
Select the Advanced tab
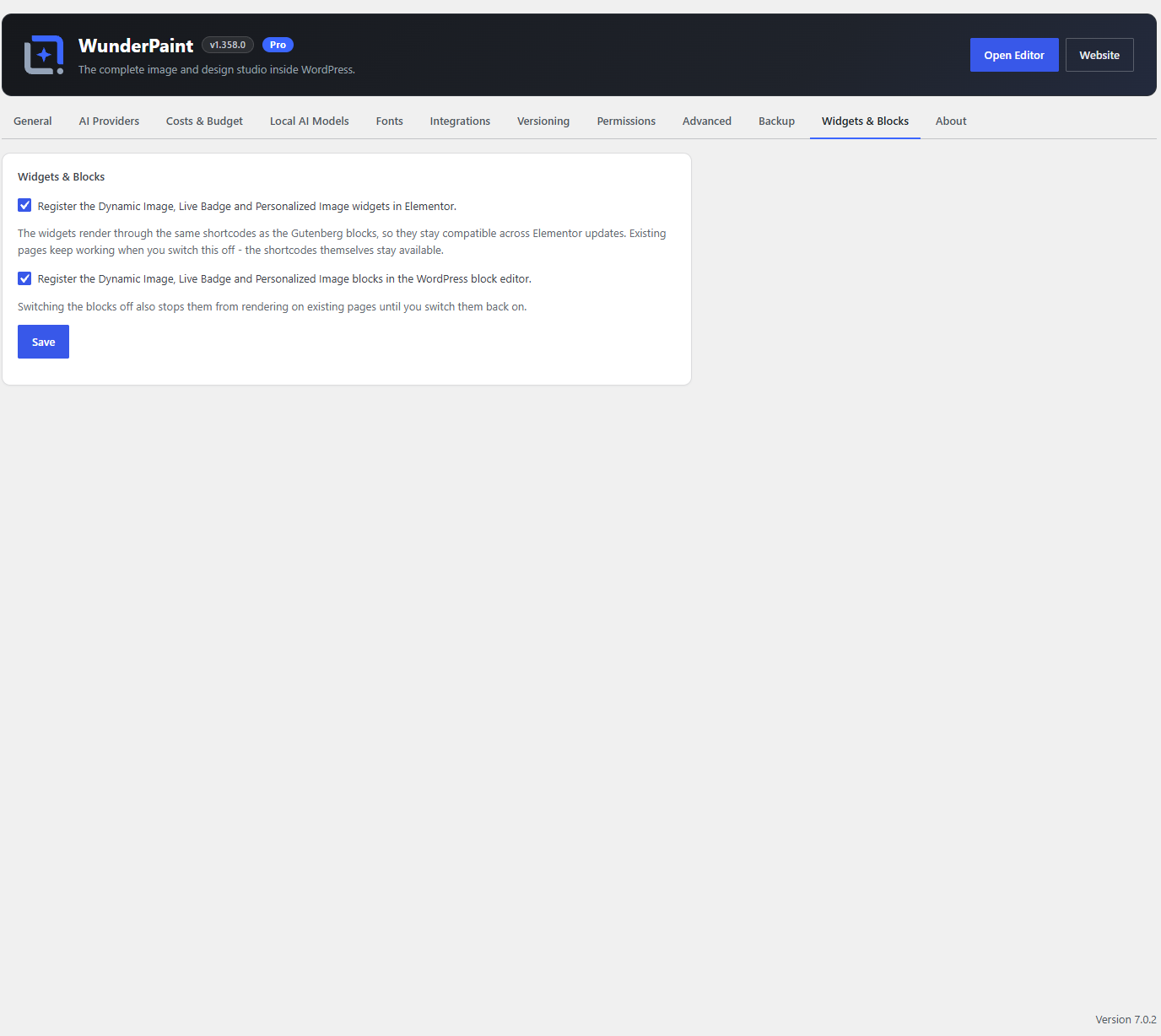[707, 121]
